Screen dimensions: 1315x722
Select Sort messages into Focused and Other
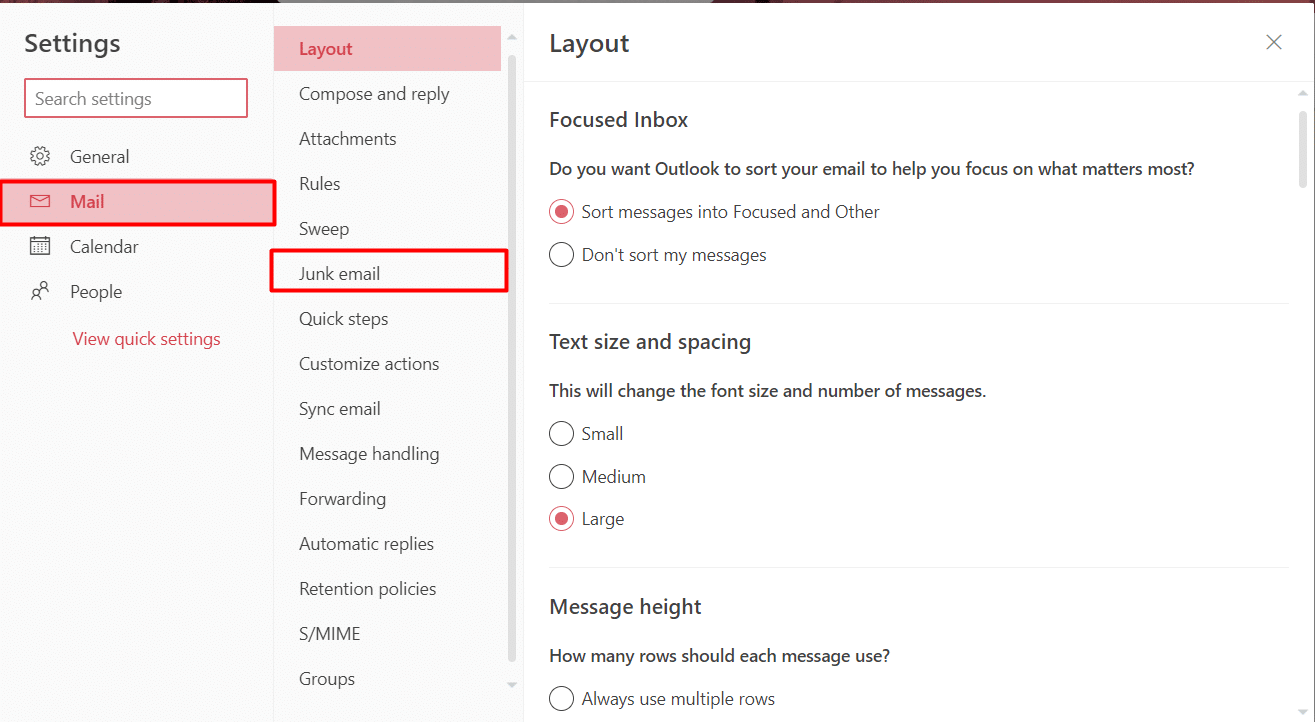pyautogui.click(x=562, y=212)
